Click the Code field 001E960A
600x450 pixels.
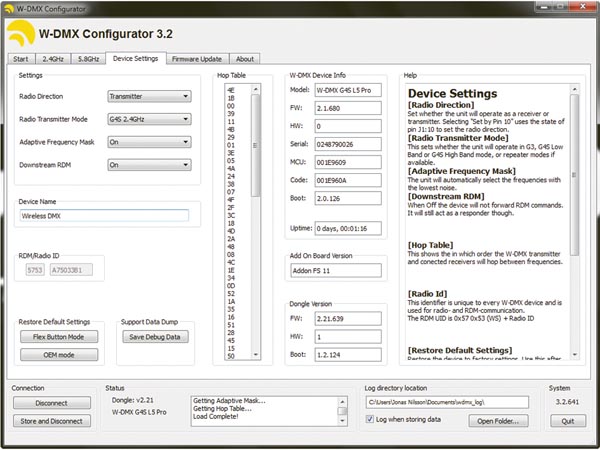click(x=348, y=180)
